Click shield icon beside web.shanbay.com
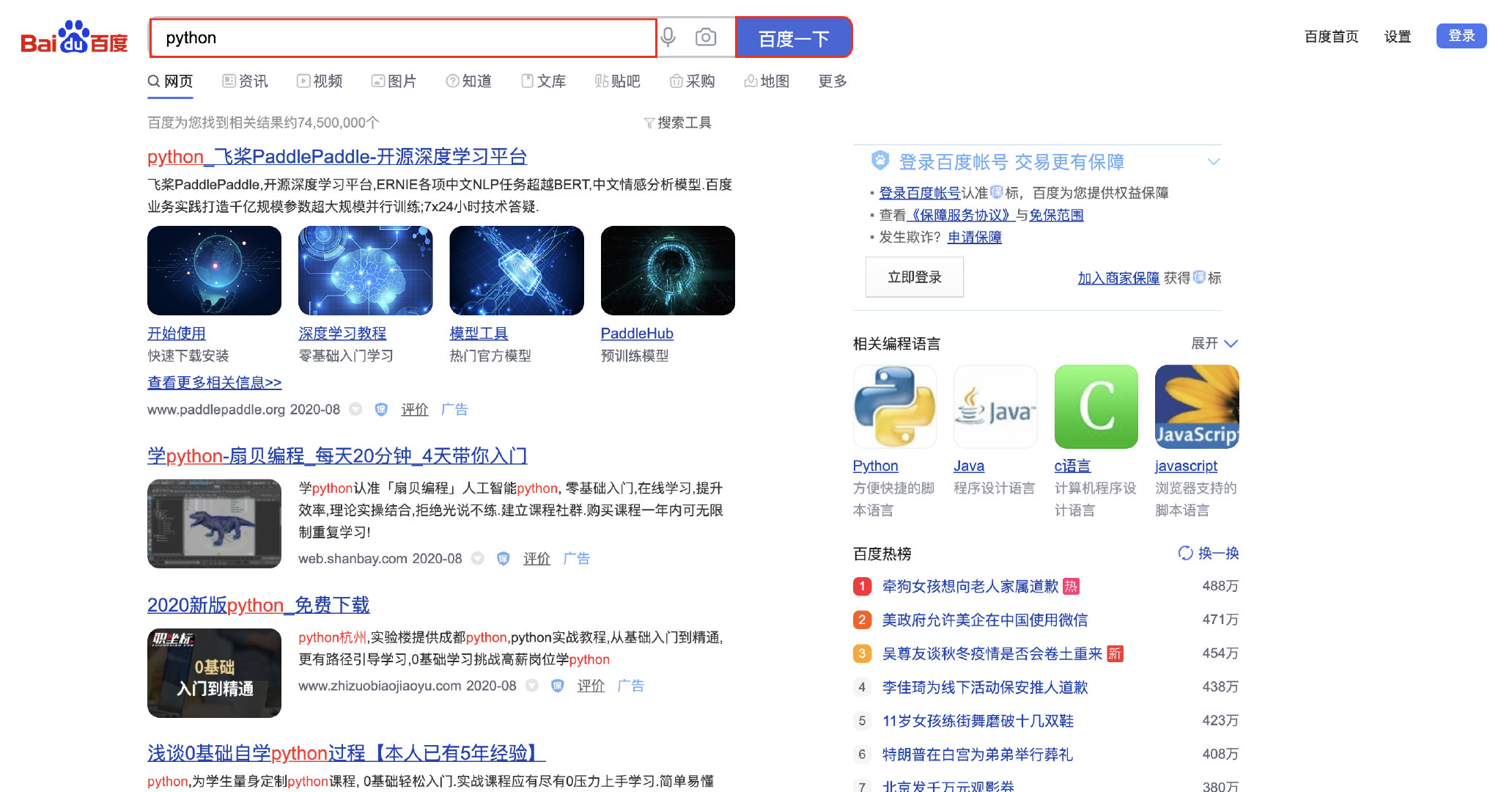The image size is (1512, 792). point(504,559)
